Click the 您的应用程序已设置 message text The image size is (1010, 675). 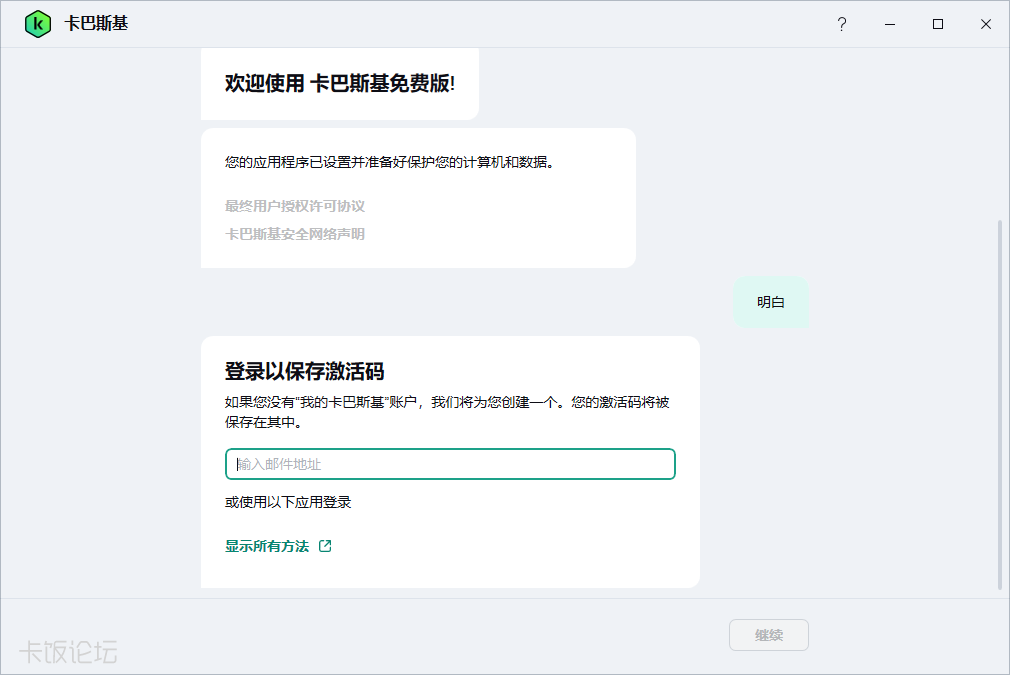(x=390, y=162)
